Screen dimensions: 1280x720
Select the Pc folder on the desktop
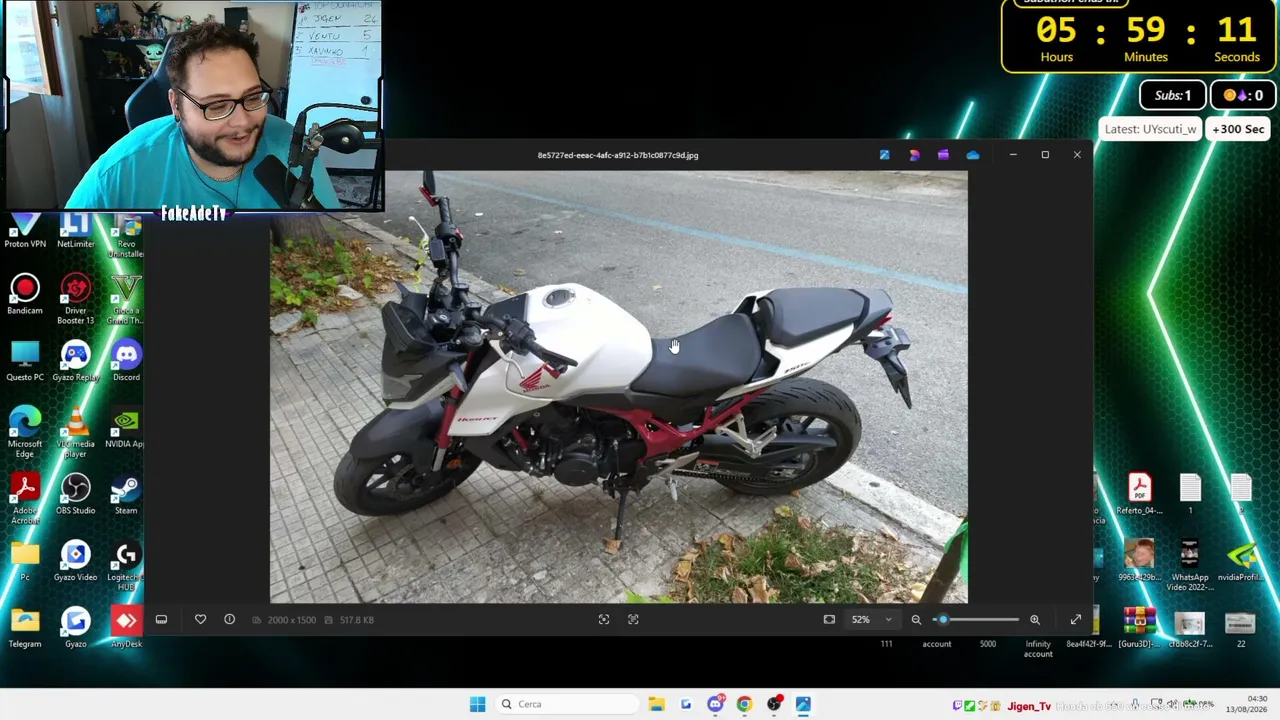[25, 562]
